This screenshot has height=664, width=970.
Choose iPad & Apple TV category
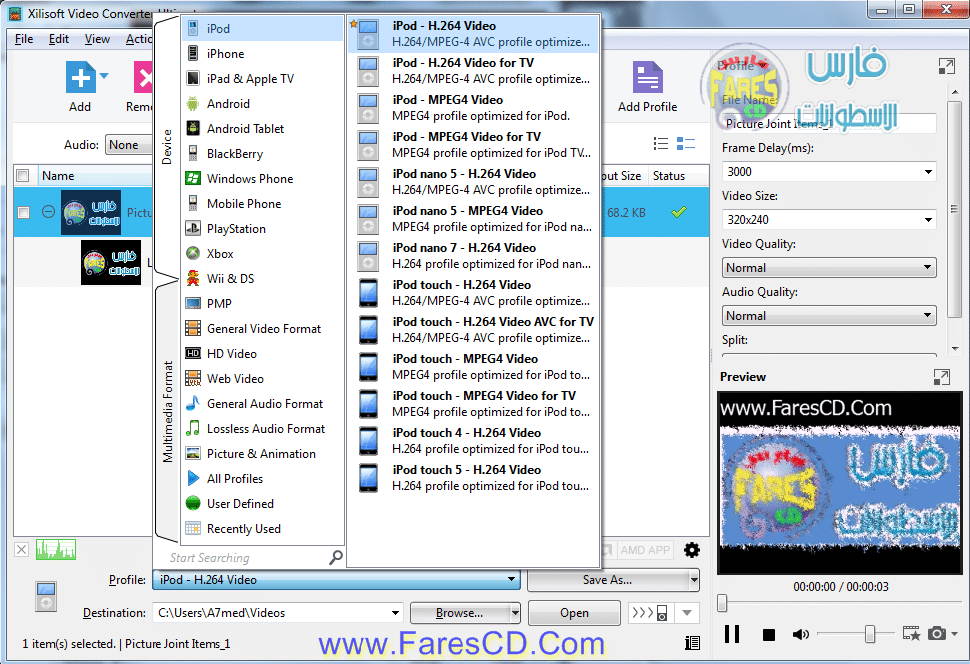click(x=263, y=79)
